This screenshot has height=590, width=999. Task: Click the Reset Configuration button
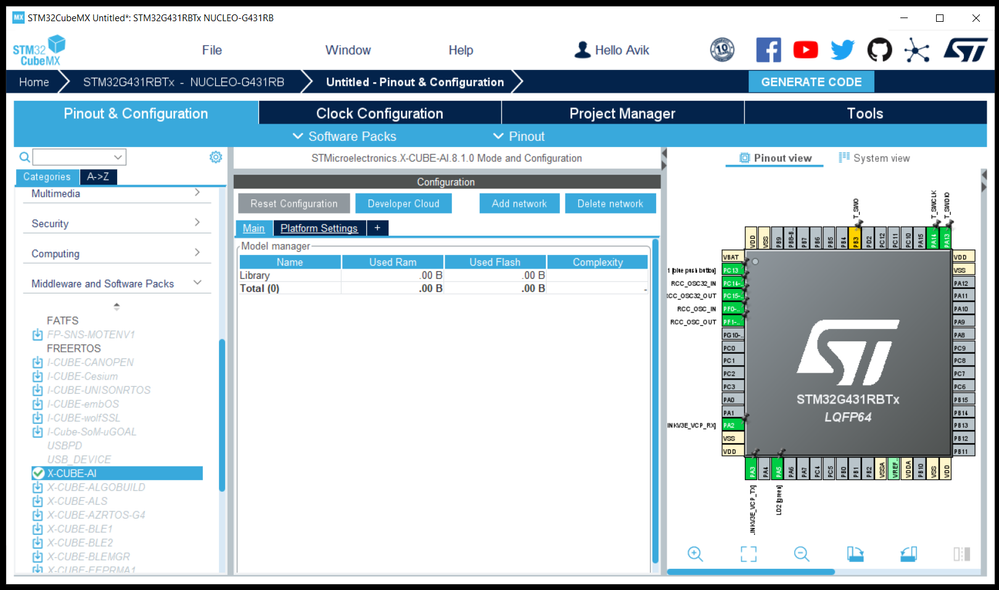pos(294,204)
